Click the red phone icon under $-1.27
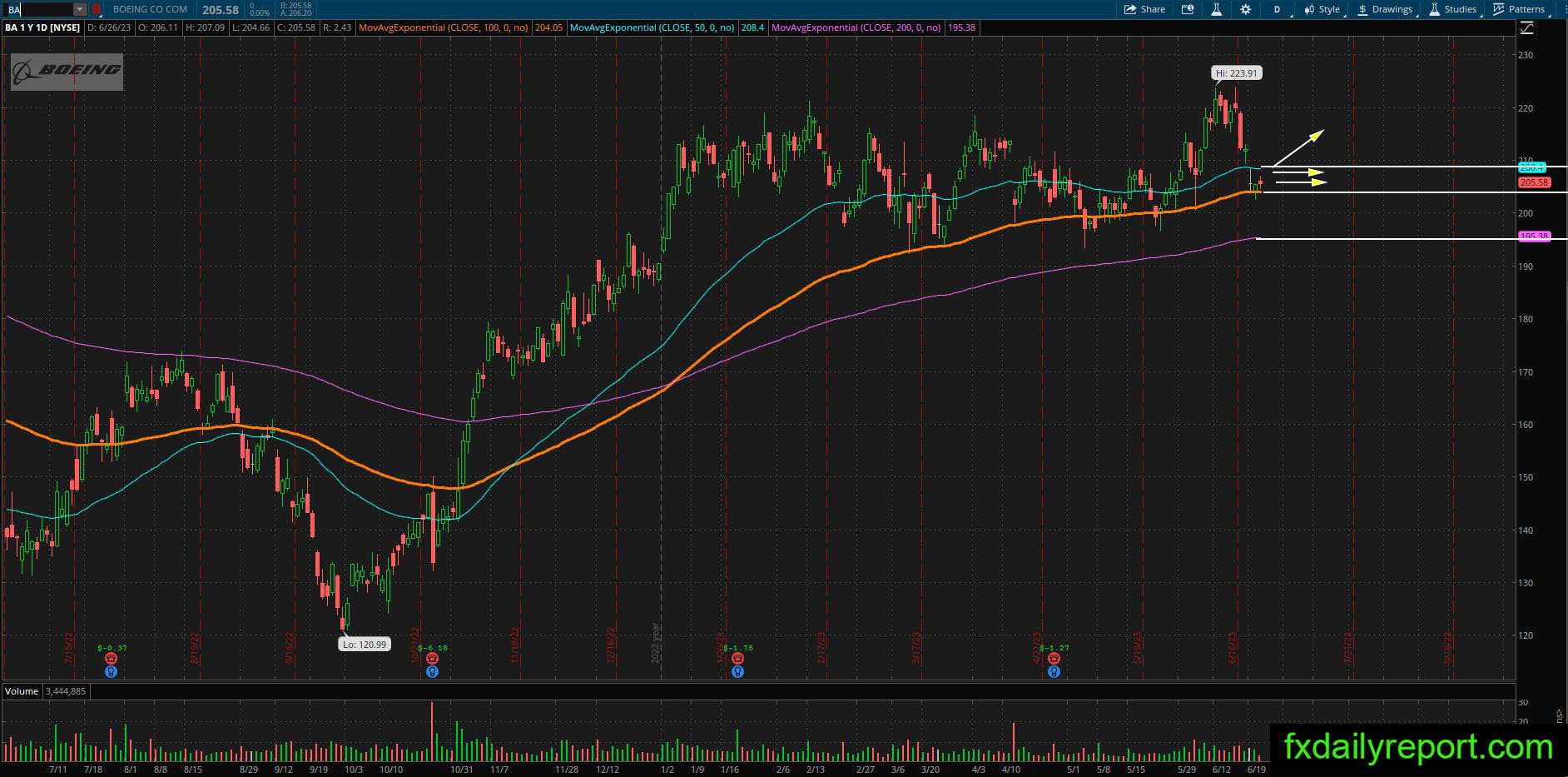Viewport: 1568px width, 777px height. pos(1054,659)
